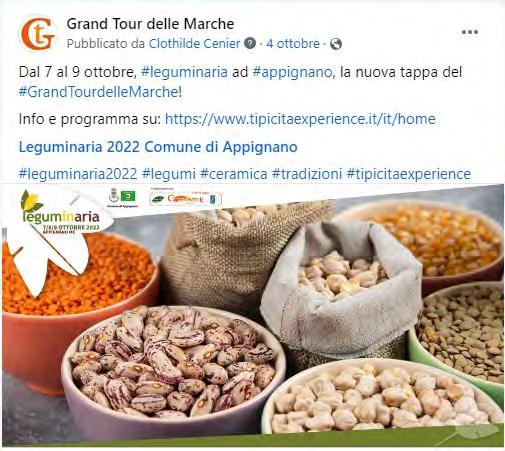Open the #GrandTourdelleMarche hashtag

point(99,92)
